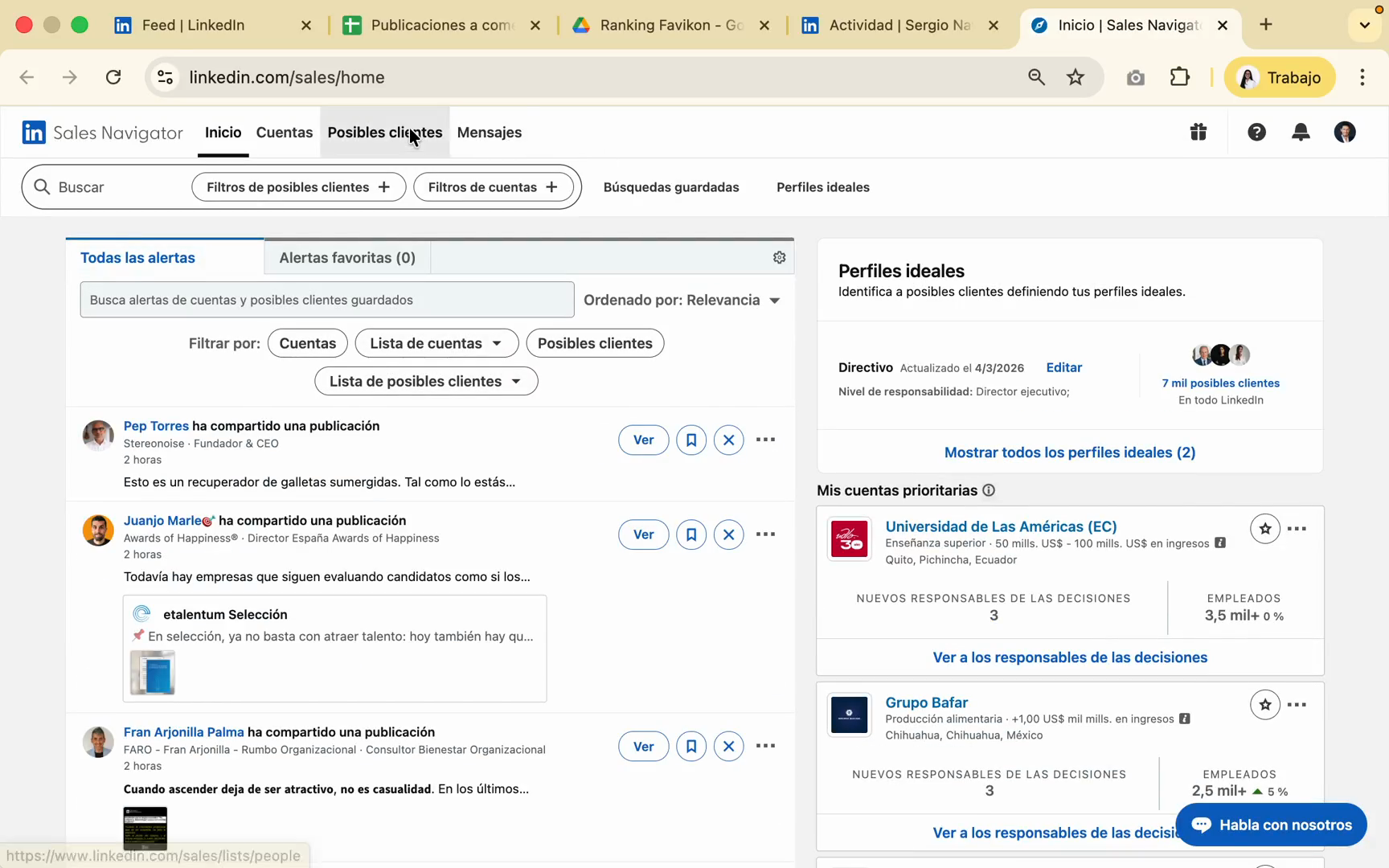This screenshot has height=868, width=1389.
Task: Switch to Alertas favoritas tab
Action: coord(347,257)
